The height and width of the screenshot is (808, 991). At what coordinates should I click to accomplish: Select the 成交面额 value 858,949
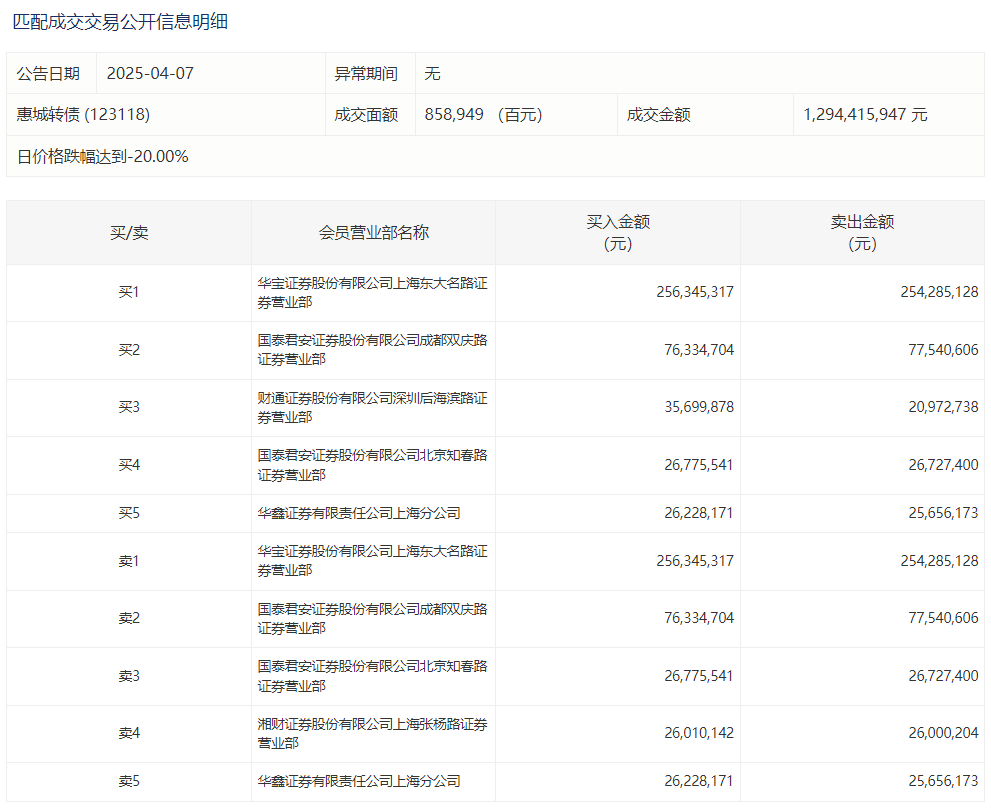455,115
